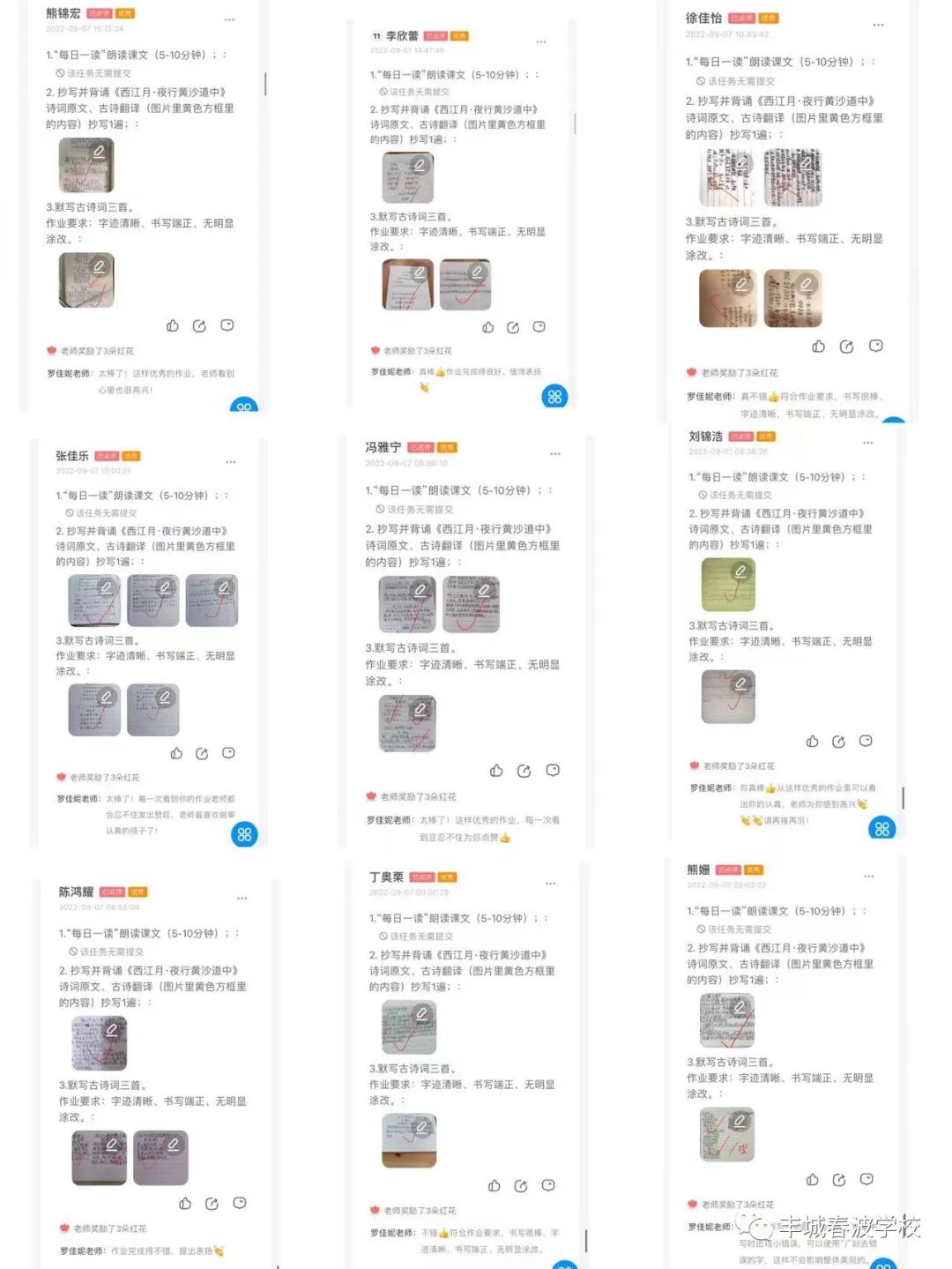Image resolution: width=952 pixels, height=1269 pixels.
Task: Open the three-dot menu on 熊姗's card
Action: pos(868,877)
